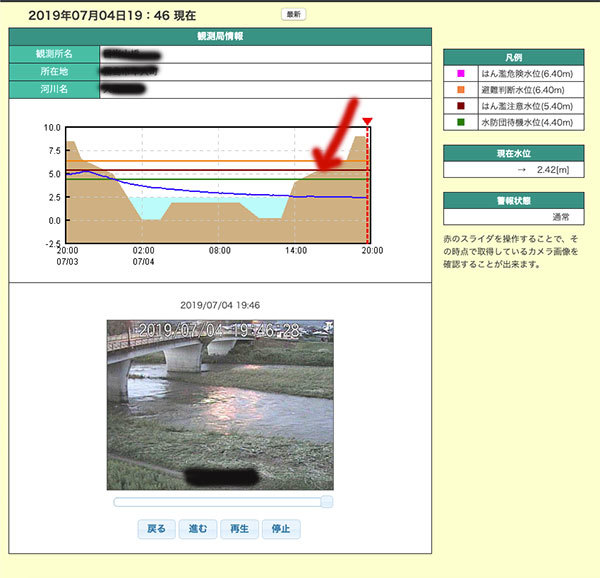Click the 観測局情報 panel header
Screen dimensions: 600x578
[x=220, y=35]
